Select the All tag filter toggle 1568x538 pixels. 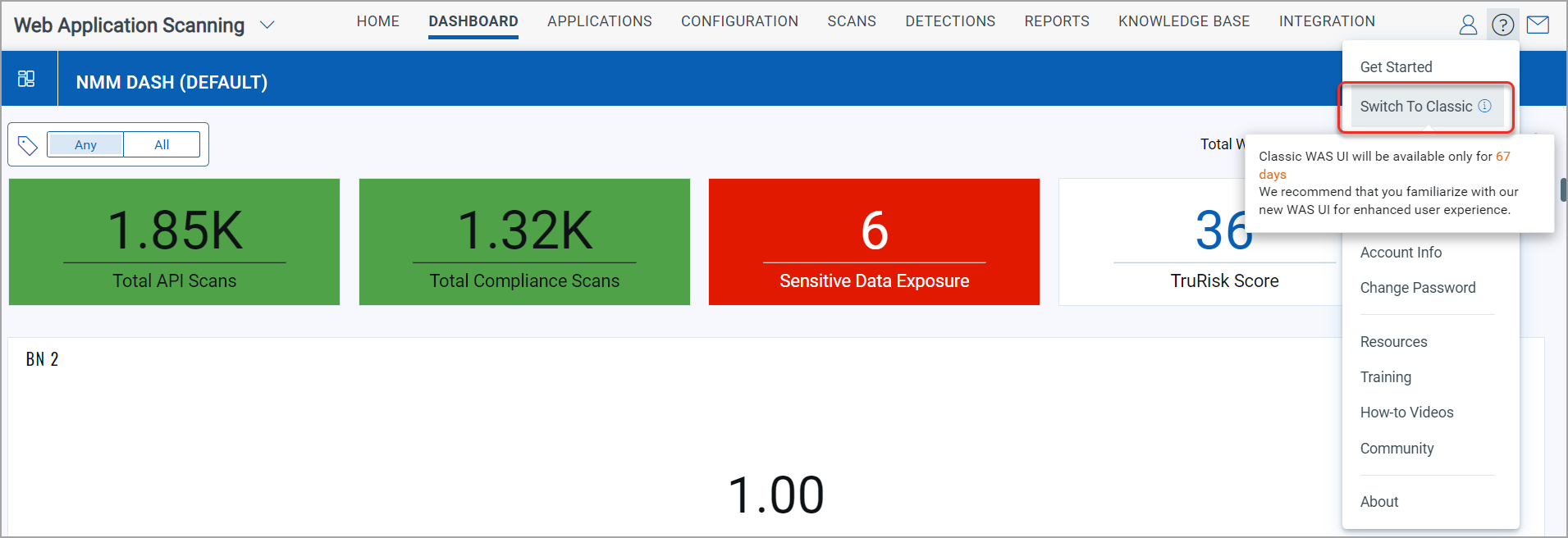(x=162, y=144)
